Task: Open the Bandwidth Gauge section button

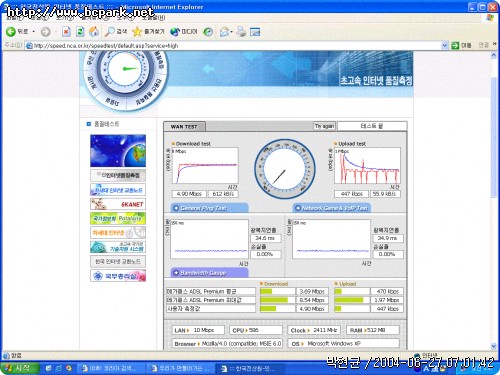Action: click(x=210, y=273)
